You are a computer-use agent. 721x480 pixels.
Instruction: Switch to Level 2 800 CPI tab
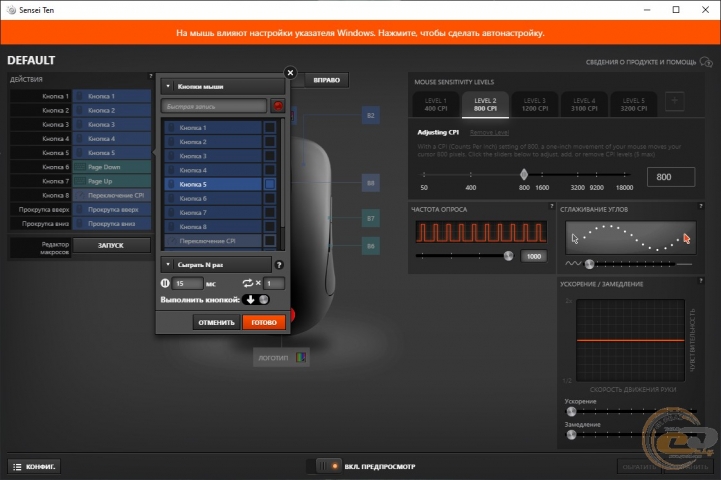coord(485,104)
